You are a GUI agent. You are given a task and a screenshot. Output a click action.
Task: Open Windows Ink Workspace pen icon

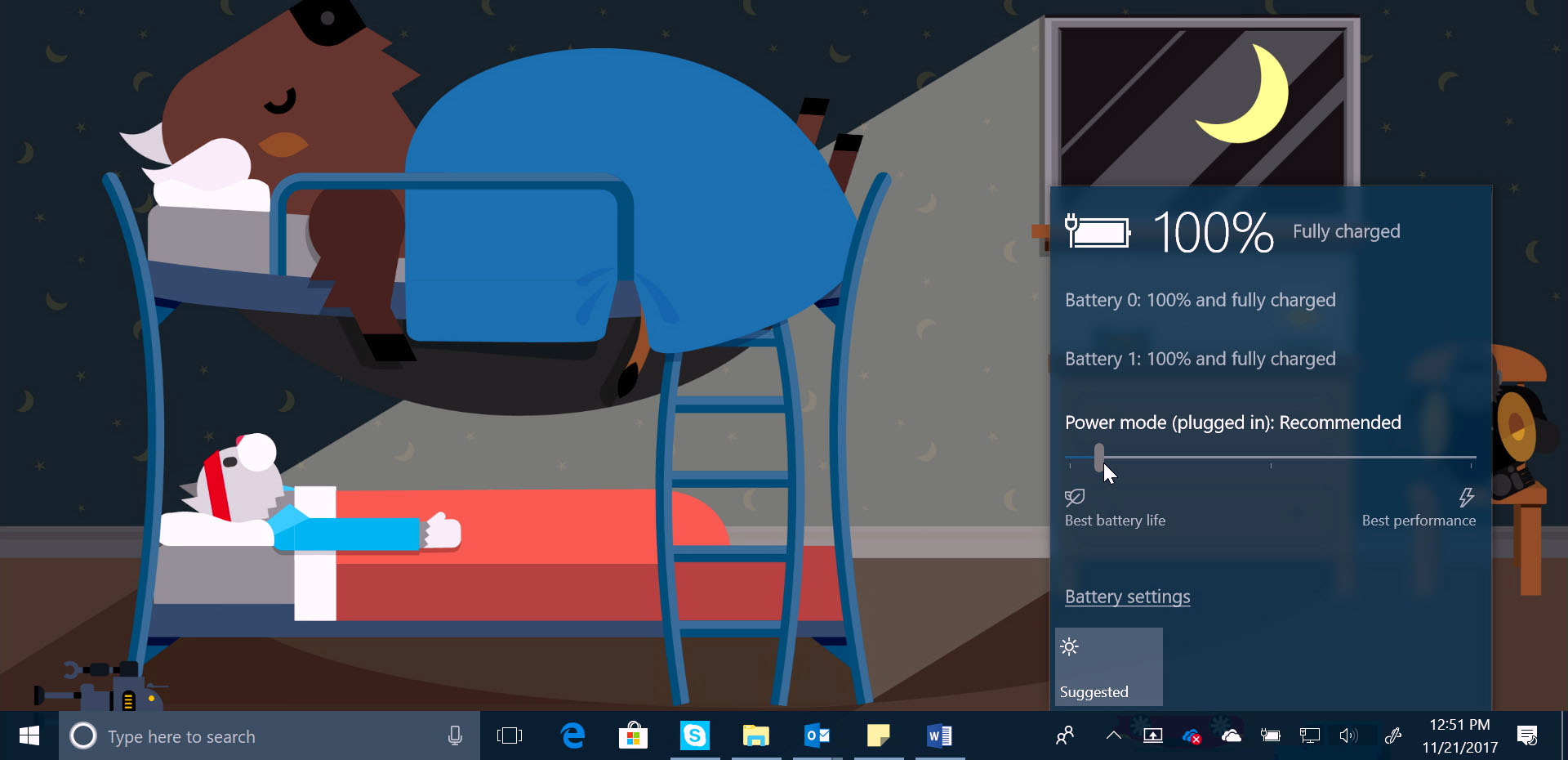1393,736
